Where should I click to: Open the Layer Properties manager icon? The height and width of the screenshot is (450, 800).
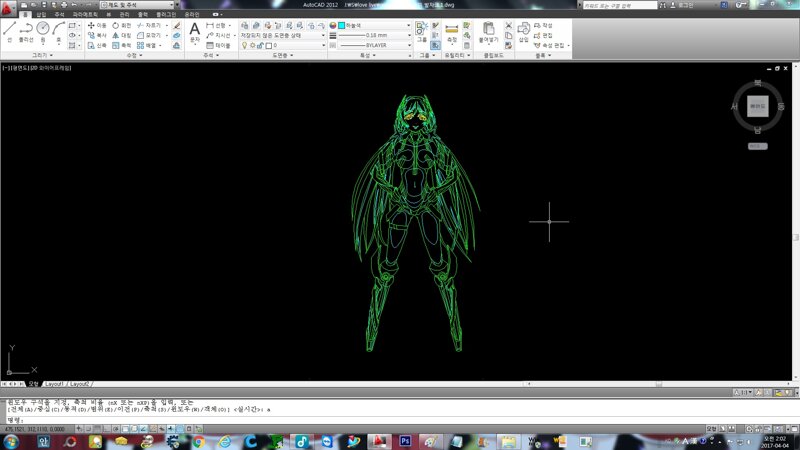click(245, 25)
